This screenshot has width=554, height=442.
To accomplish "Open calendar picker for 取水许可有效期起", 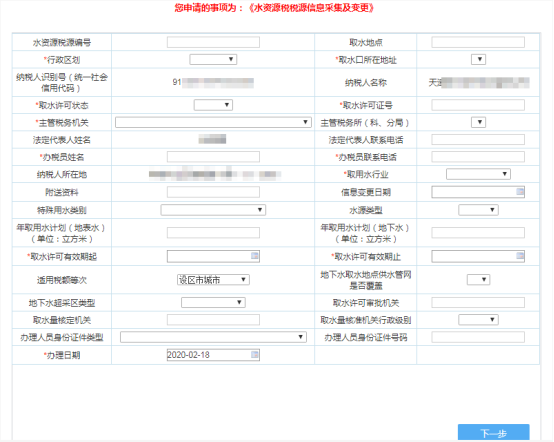I will 255,256.
